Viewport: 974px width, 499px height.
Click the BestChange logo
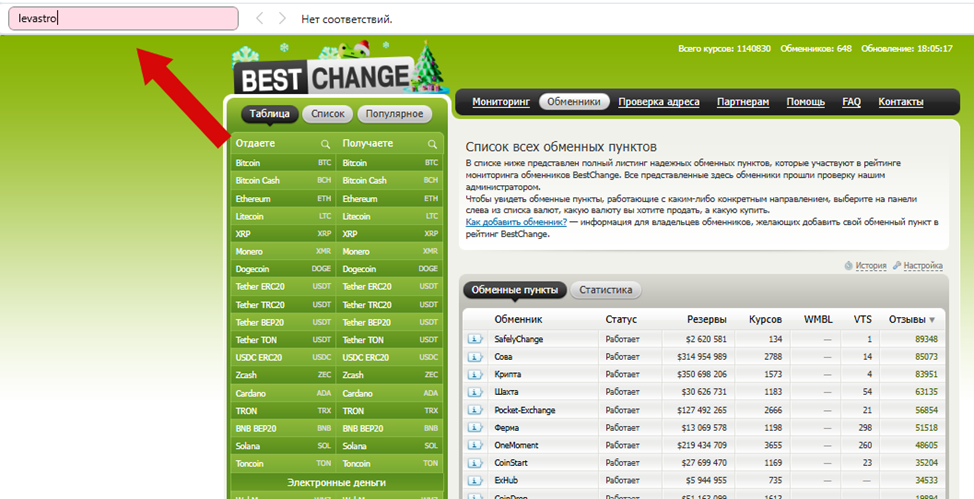(x=323, y=78)
